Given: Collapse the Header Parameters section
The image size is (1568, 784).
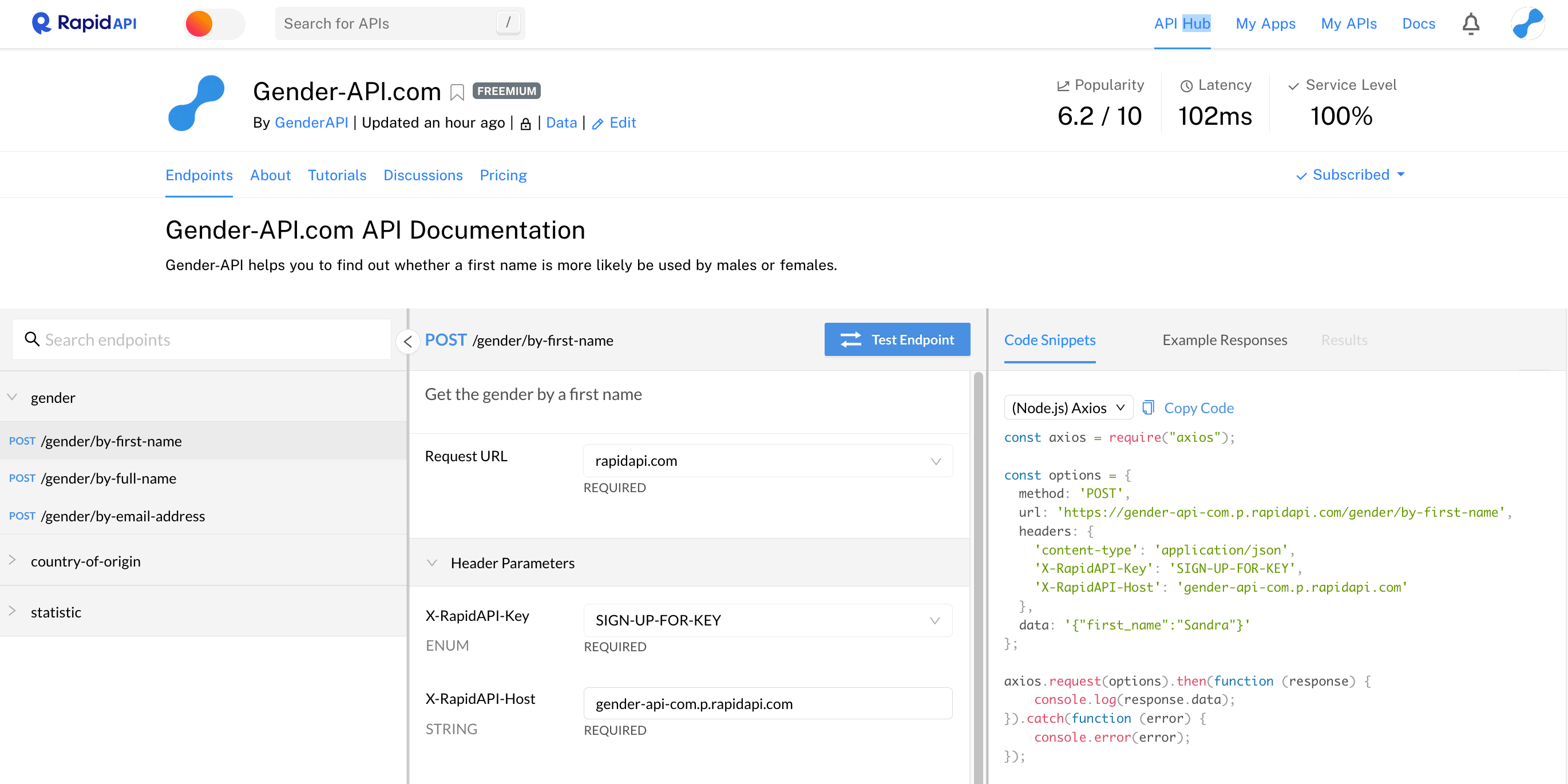Looking at the screenshot, I should [433, 563].
